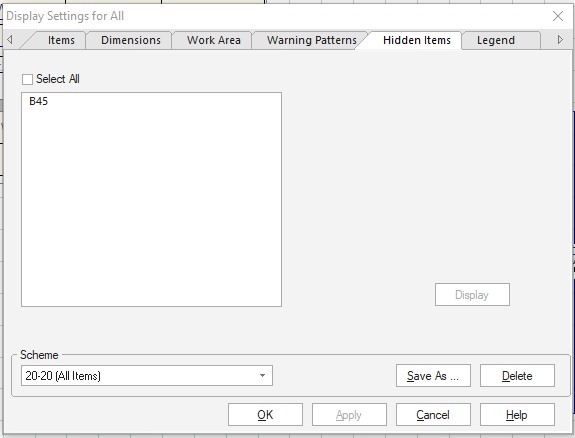
Task: Go to the Warning Patterns tab
Action: point(311,40)
